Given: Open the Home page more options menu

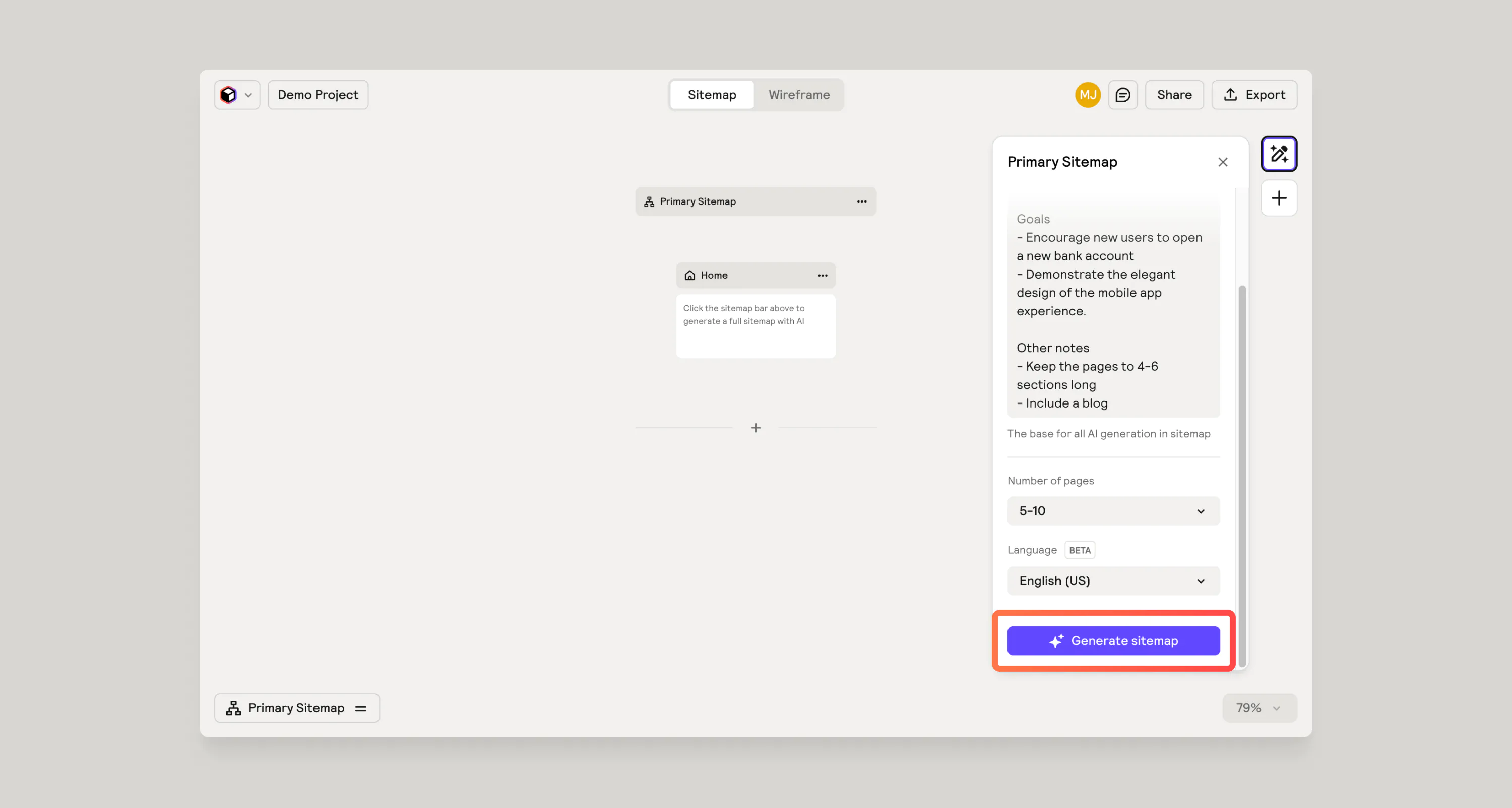Looking at the screenshot, I should (823, 275).
